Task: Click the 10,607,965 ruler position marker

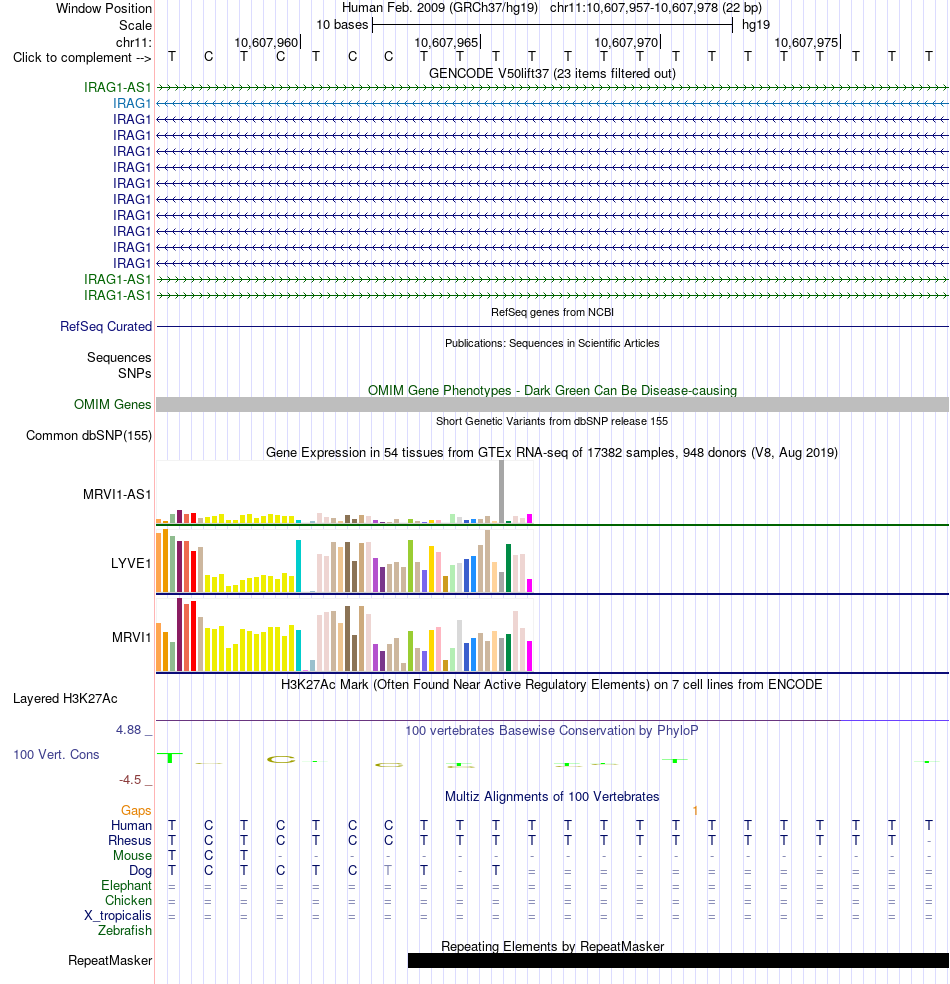Action: point(447,43)
